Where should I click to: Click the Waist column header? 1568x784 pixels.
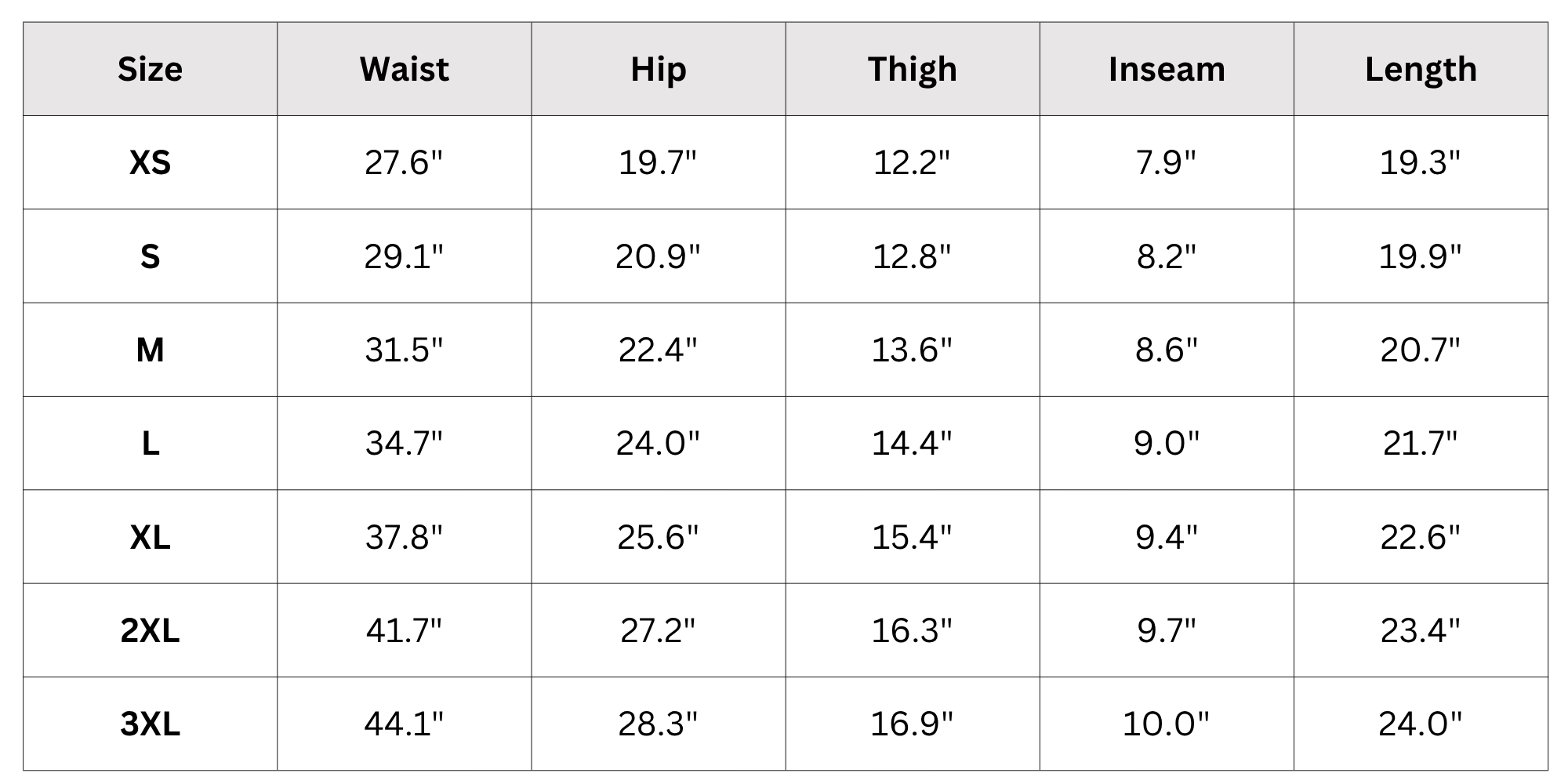(x=404, y=69)
